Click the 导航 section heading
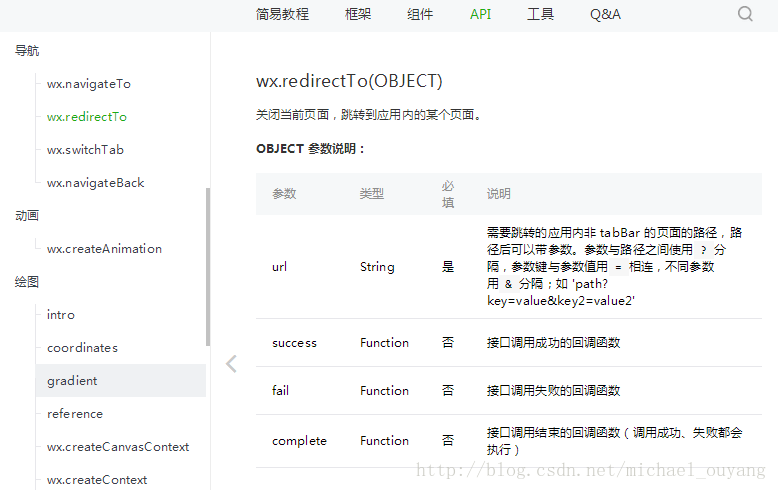 click(x=27, y=51)
